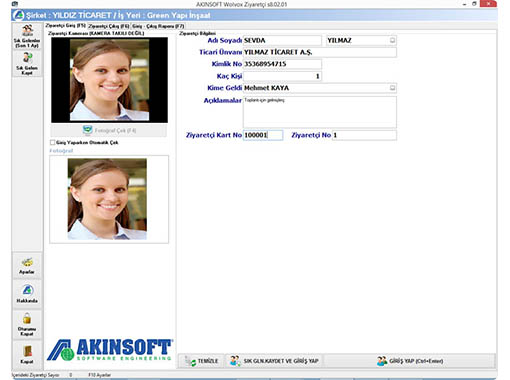Switch to Ziyaretçi Çıkış (F6) tab

(x=109, y=26)
